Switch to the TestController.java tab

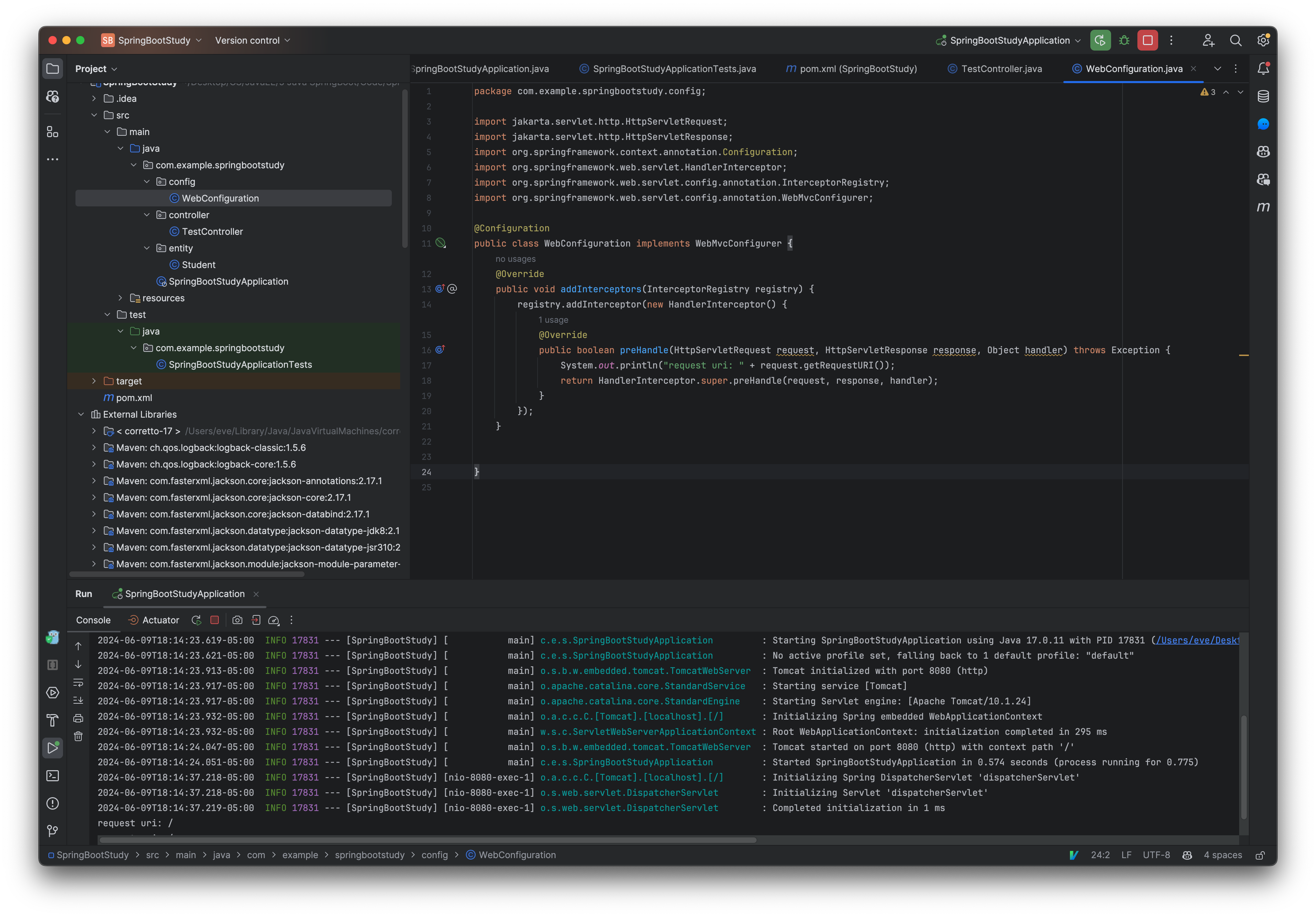[994, 69]
